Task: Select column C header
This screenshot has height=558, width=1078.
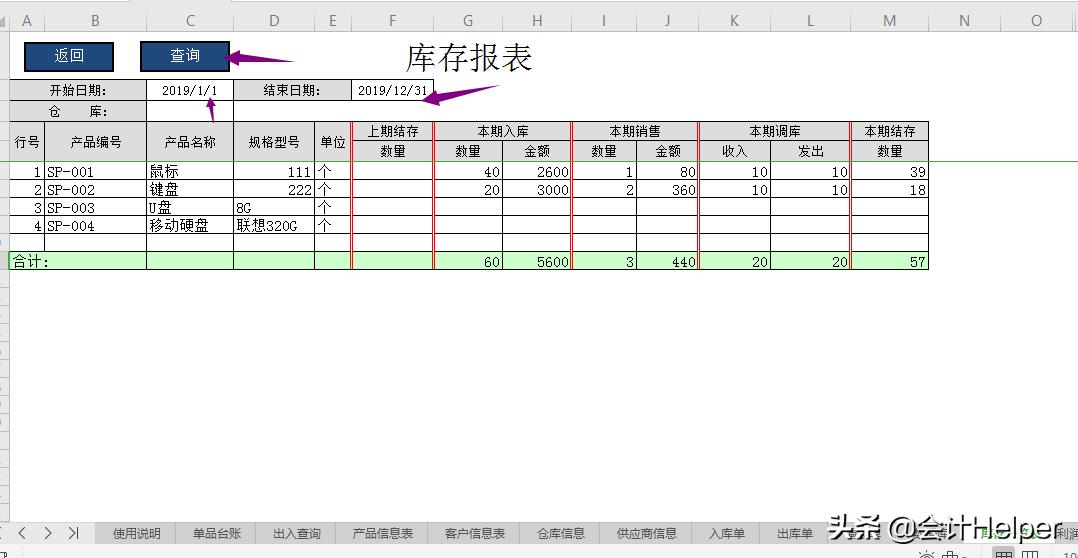Action: [190, 21]
